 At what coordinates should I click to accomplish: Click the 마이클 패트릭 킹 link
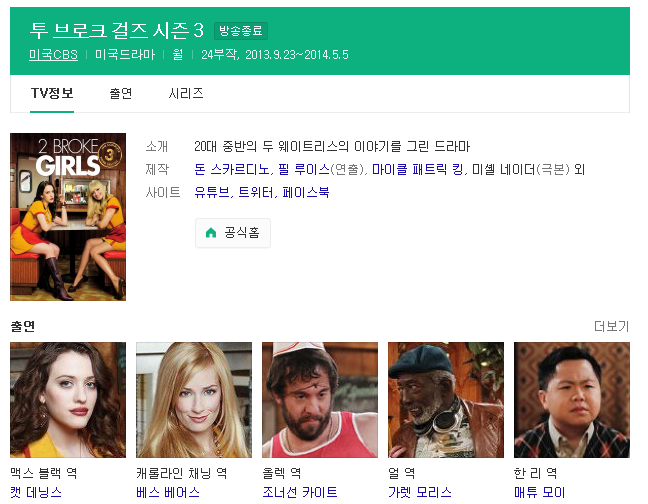tap(417, 169)
